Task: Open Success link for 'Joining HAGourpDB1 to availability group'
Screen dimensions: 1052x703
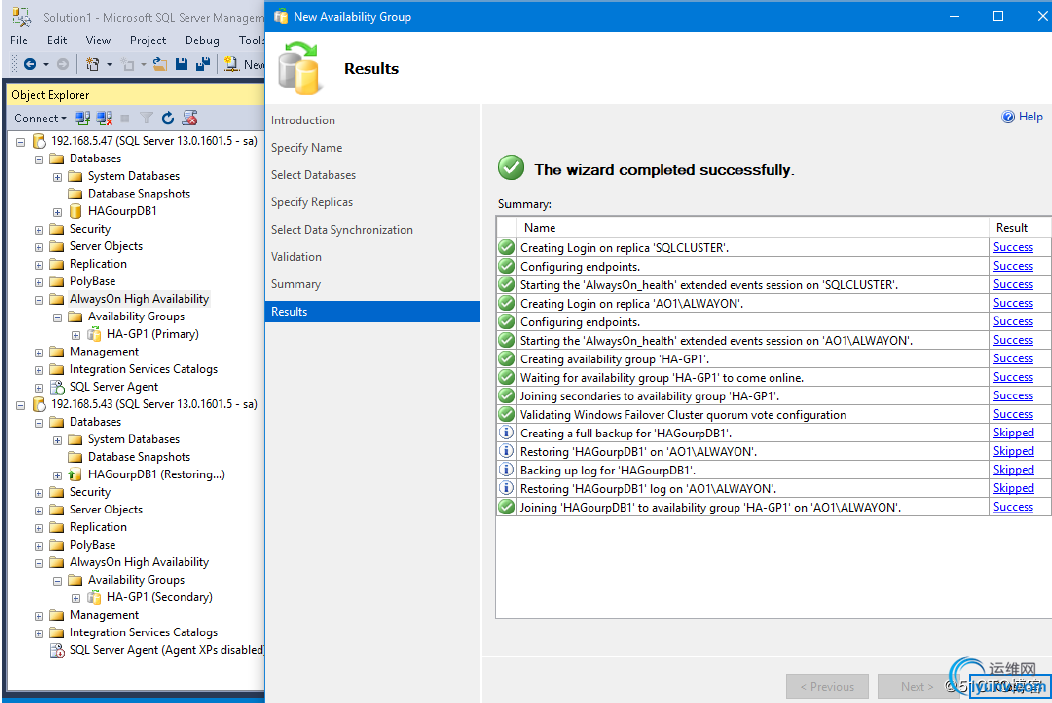Action: (1012, 507)
